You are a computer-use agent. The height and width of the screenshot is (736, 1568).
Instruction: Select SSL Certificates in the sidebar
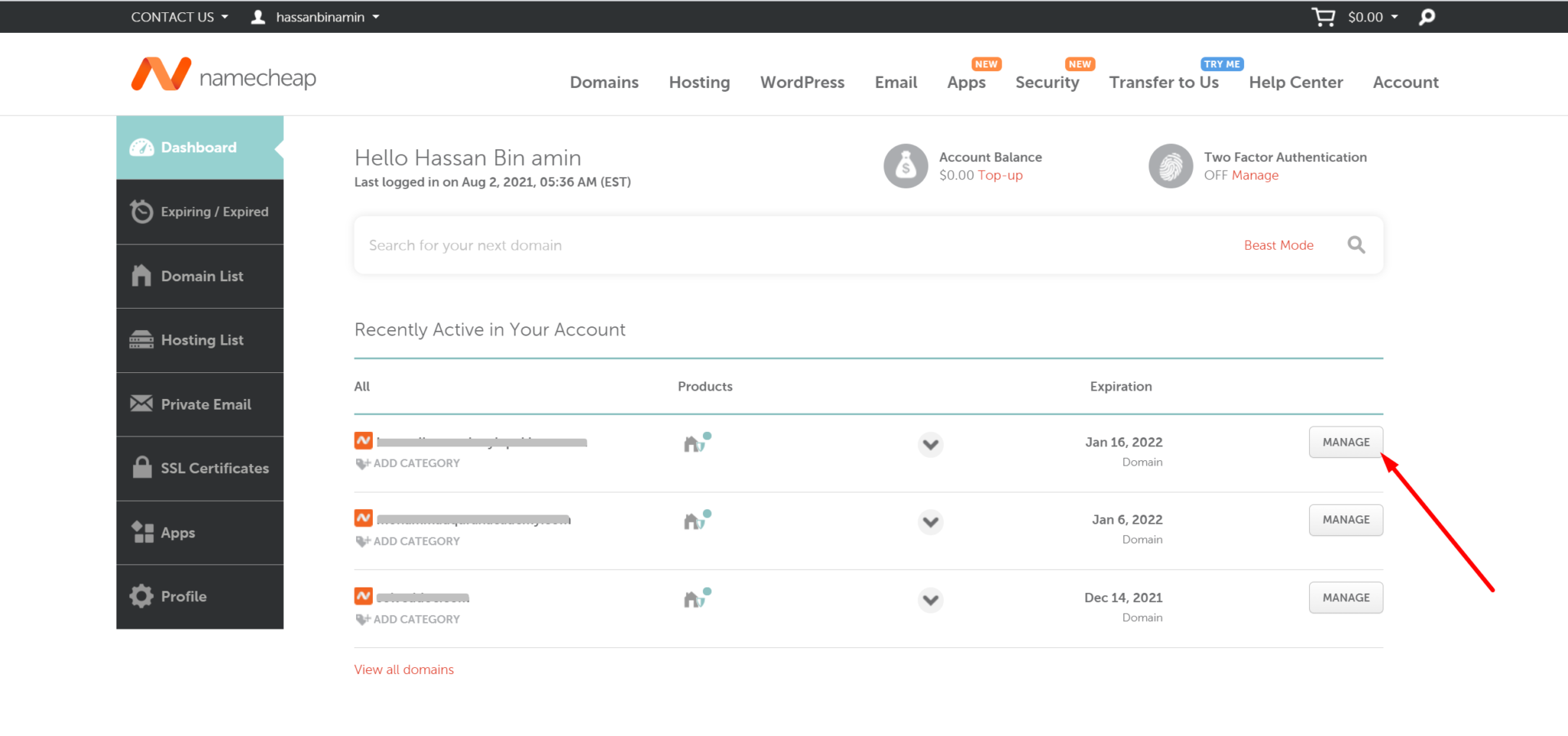click(x=199, y=468)
